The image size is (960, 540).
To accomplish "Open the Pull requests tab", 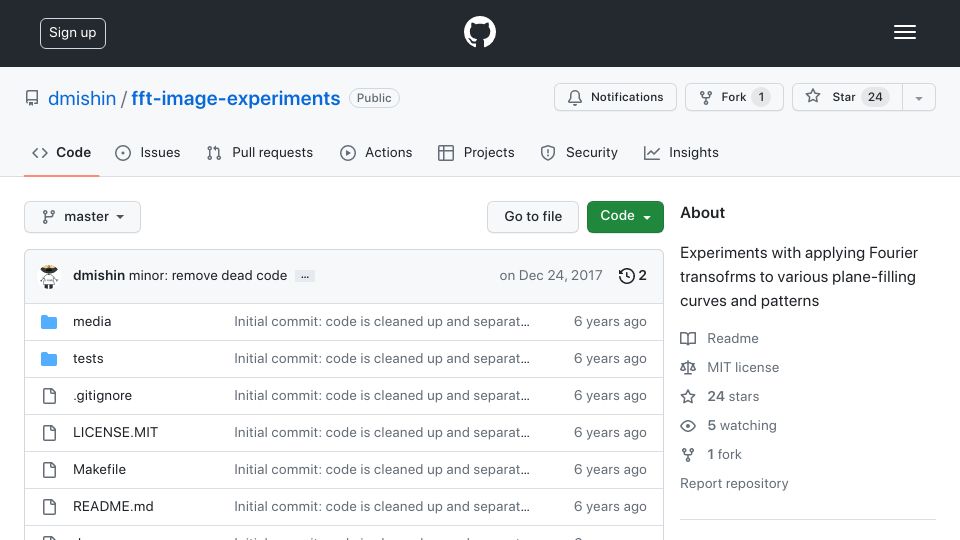I will [x=260, y=152].
